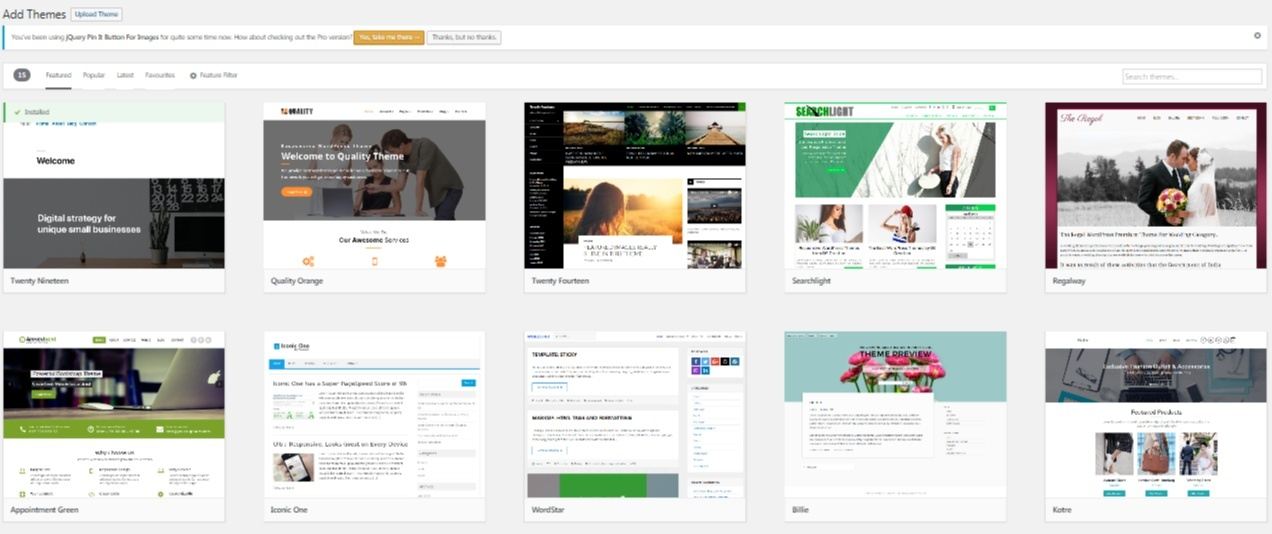Open Twenty Nineteen theme preview thumbnail
The image size is (1272, 534).
tap(114, 185)
